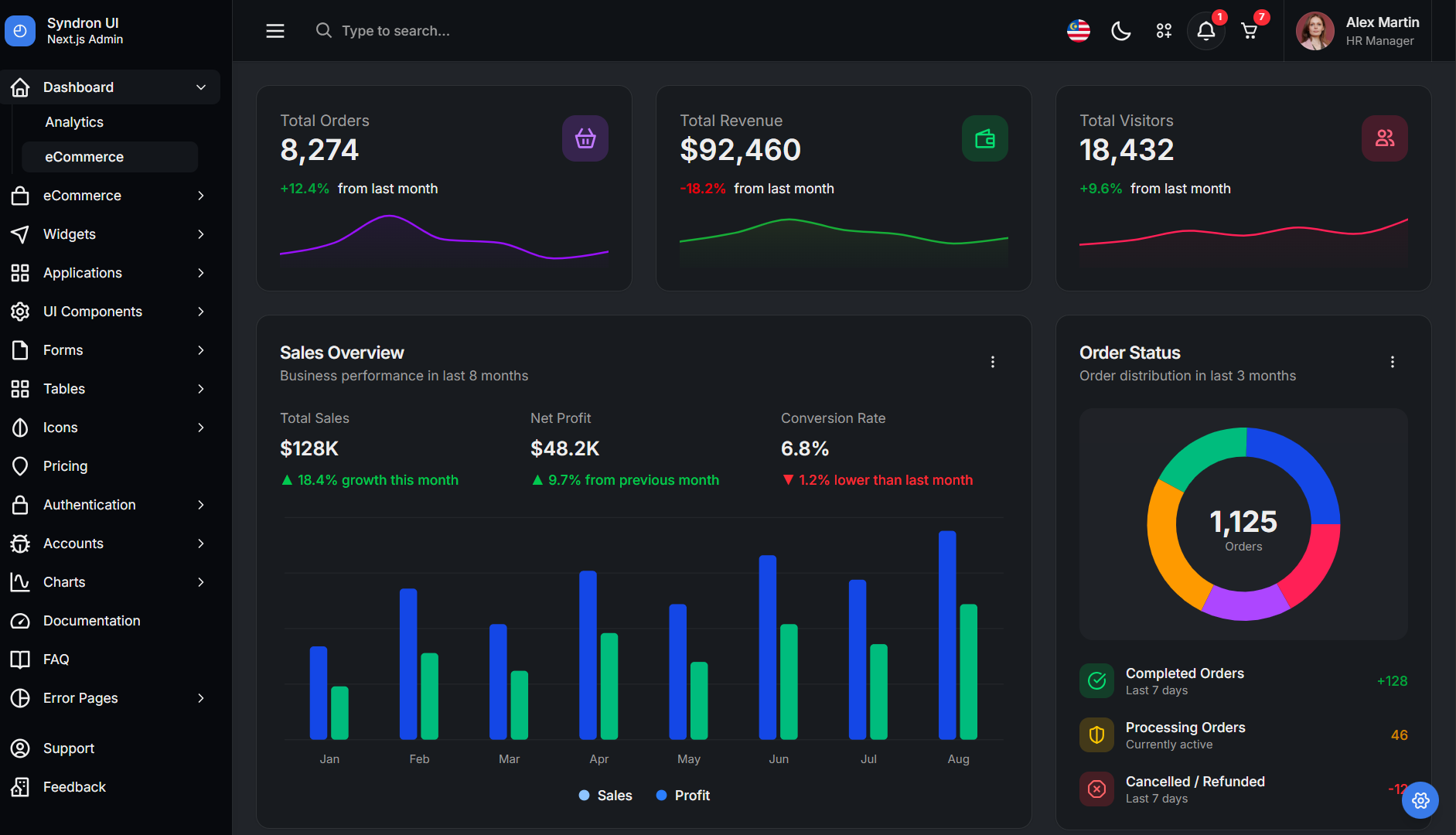Expand the Forms section chevron
The width and height of the screenshot is (1456, 835).
click(x=201, y=350)
